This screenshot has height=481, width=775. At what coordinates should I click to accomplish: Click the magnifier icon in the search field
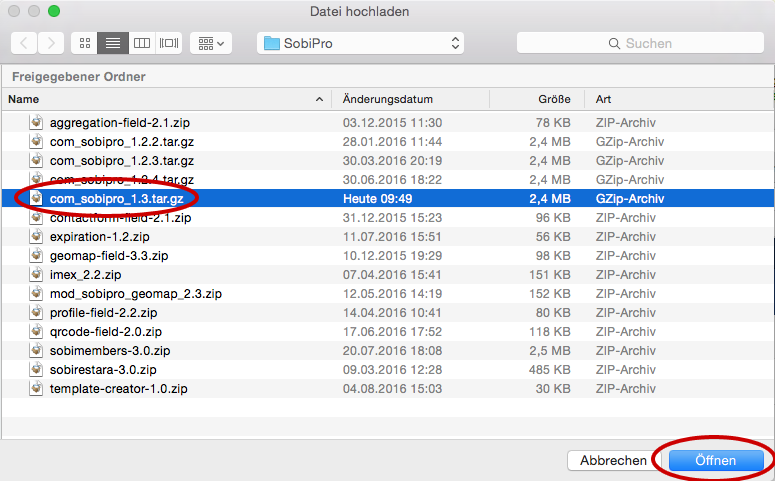coord(614,44)
